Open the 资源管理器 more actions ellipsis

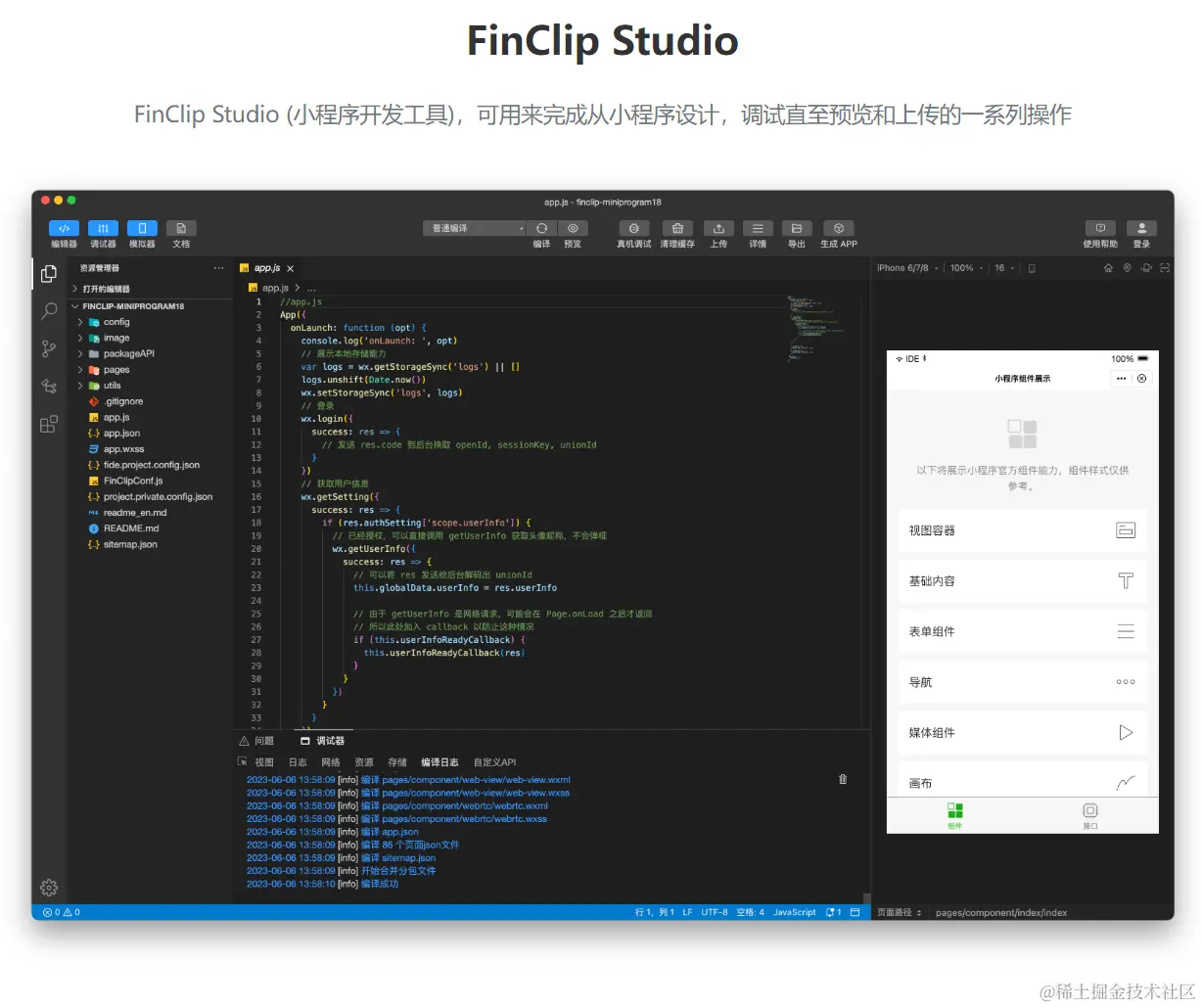coord(218,268)
